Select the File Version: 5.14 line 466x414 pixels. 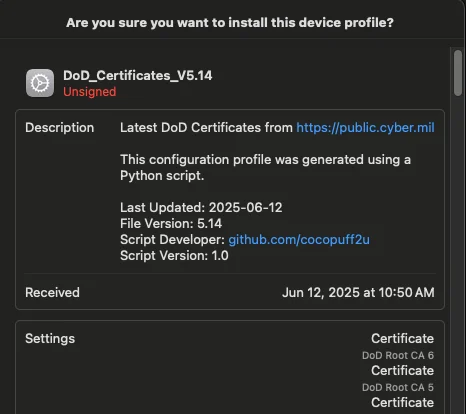coord(171,224)
